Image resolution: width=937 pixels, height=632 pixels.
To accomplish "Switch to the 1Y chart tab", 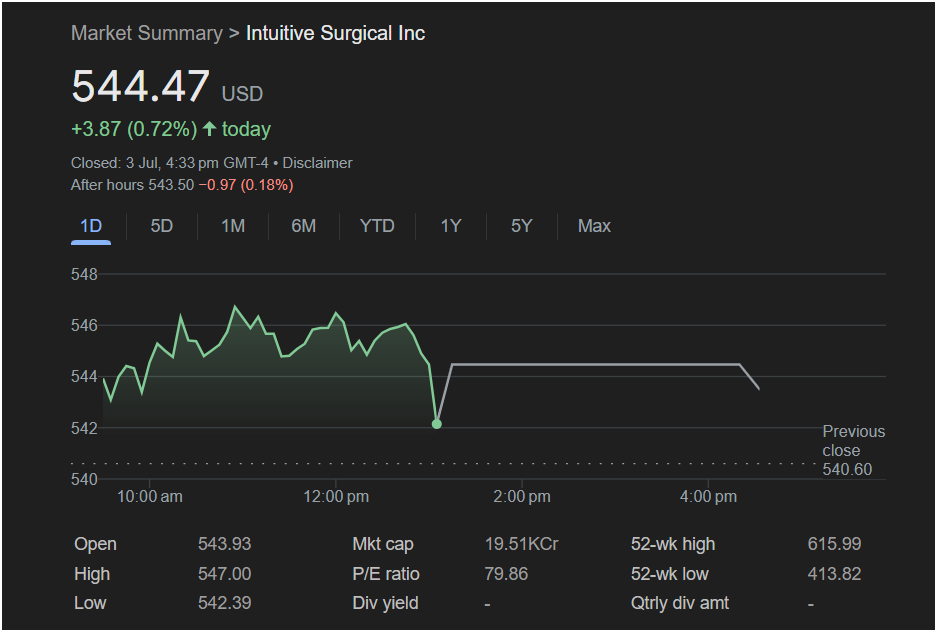I will 451,226.
